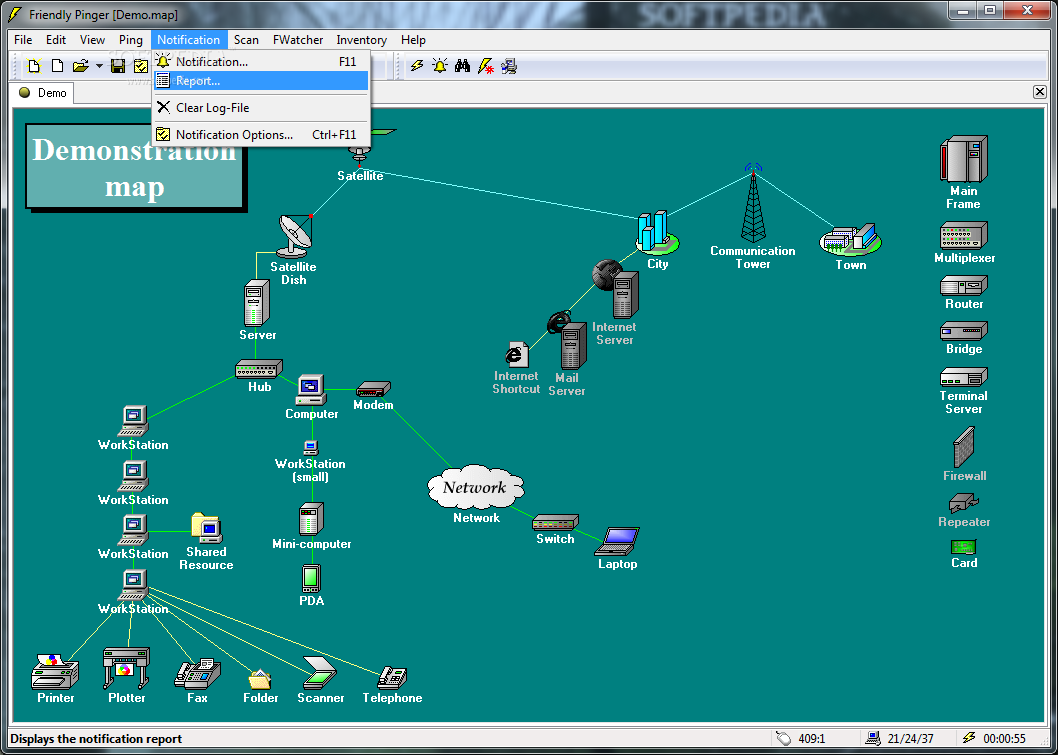This screenshot has width=1058, height=755.
Task: Select the Modem device icon
Action: 373,389
